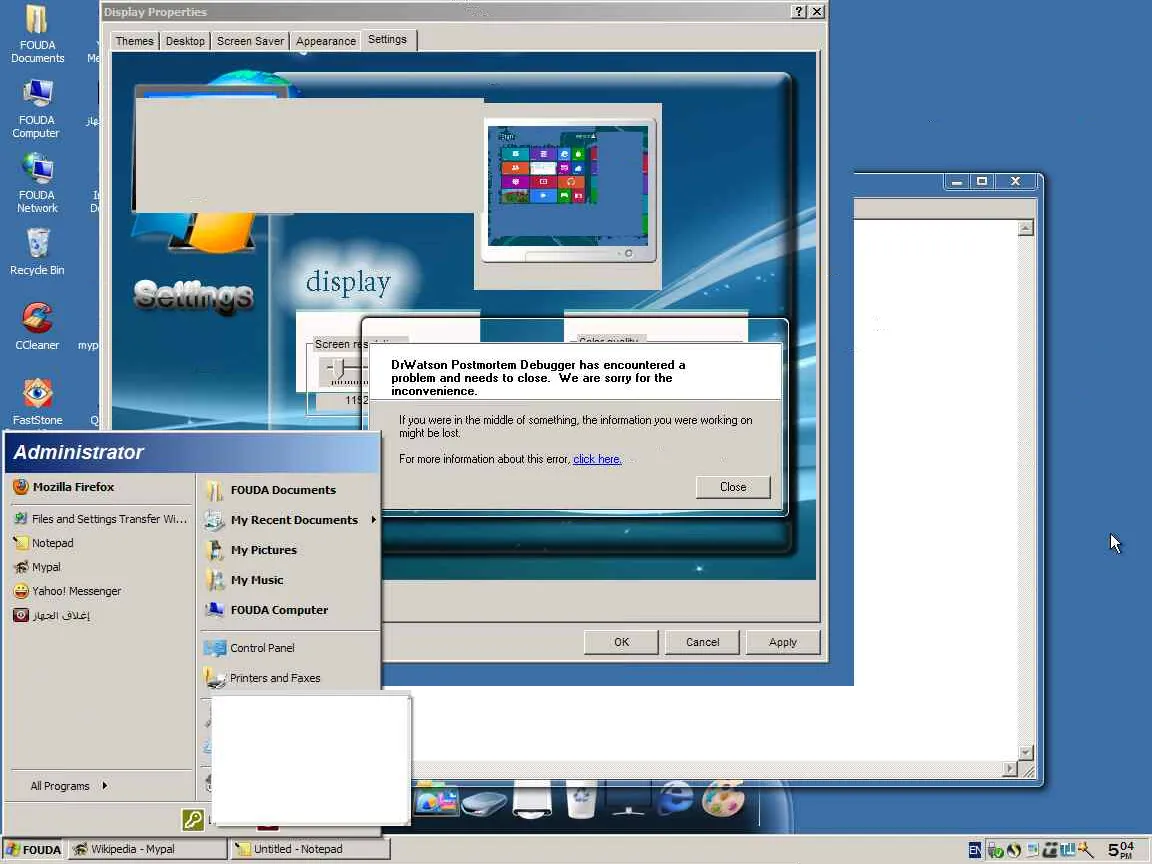The image size is (1152, 864).
Task: Minimize the Notepad window
Action: tap(957, 181)
